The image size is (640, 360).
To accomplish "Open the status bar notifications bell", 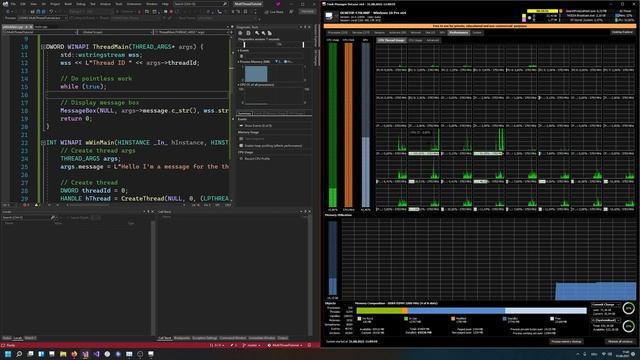I will point(309,345).
